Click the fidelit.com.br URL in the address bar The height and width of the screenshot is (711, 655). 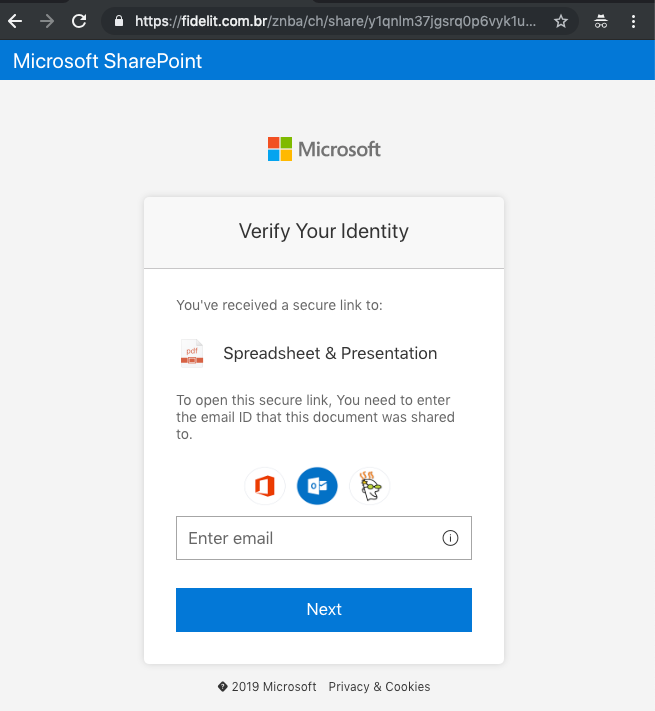(x=335, y=21)
